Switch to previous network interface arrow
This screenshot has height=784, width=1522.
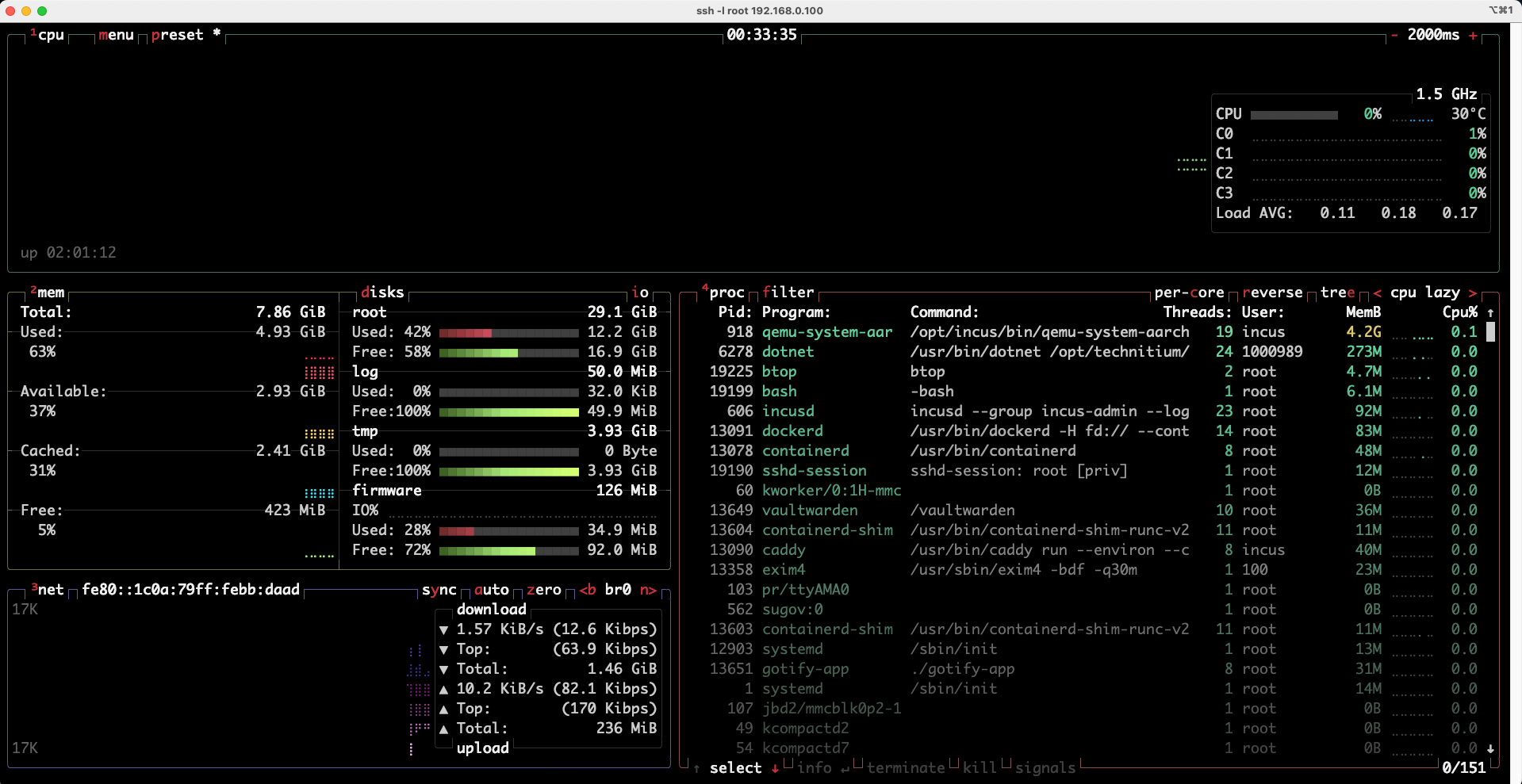coord(588,590)
